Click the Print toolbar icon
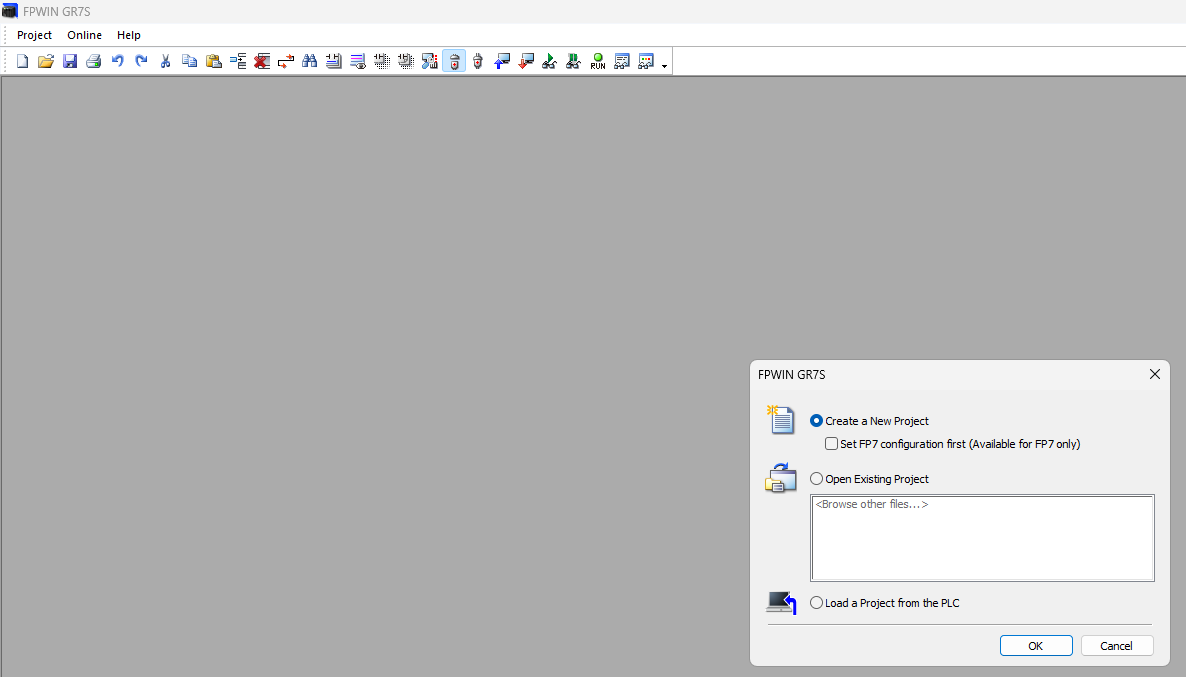The width and height of the screenshot is (1186, 677). click(94, 61)
